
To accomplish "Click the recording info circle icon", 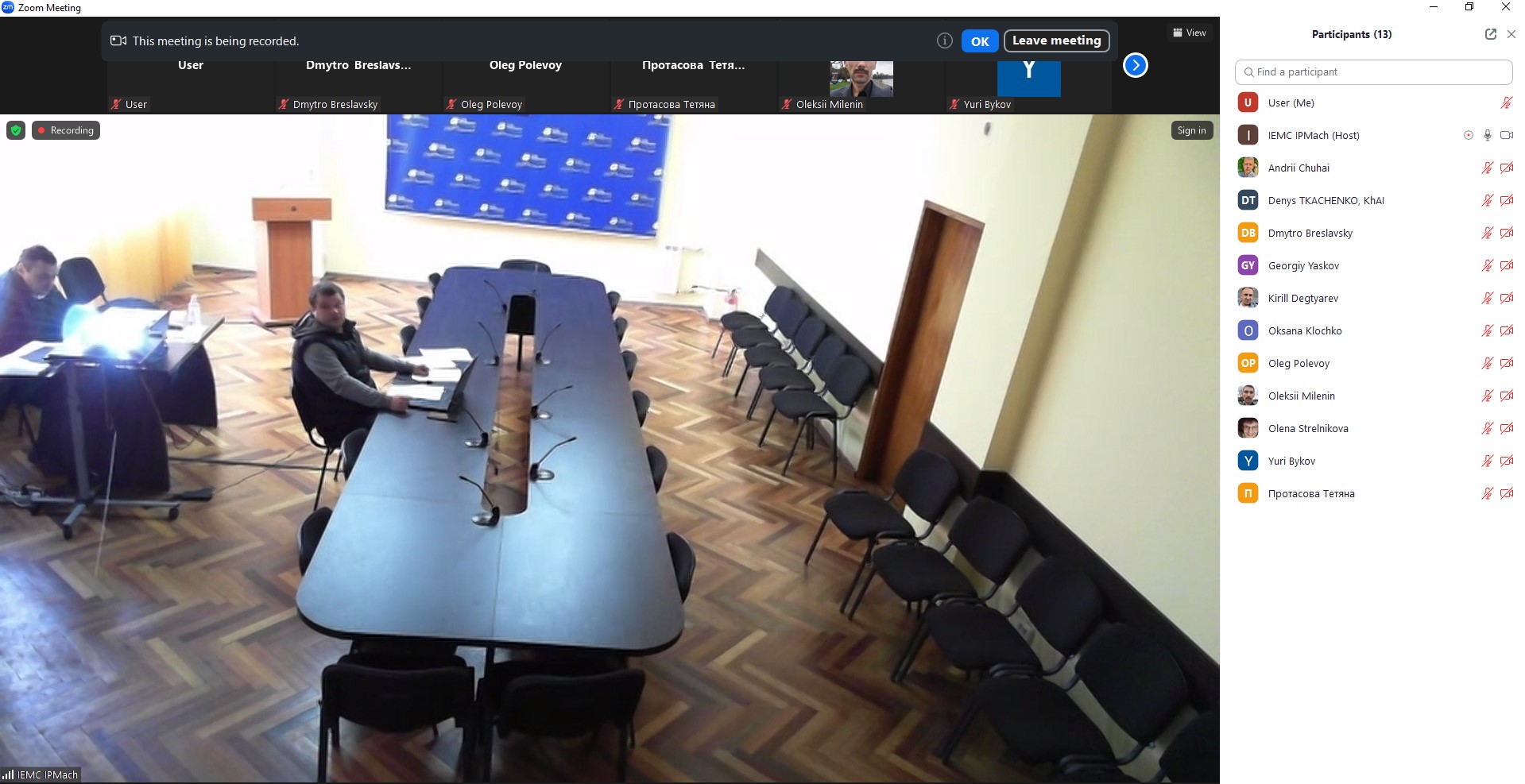I will 944,41.
